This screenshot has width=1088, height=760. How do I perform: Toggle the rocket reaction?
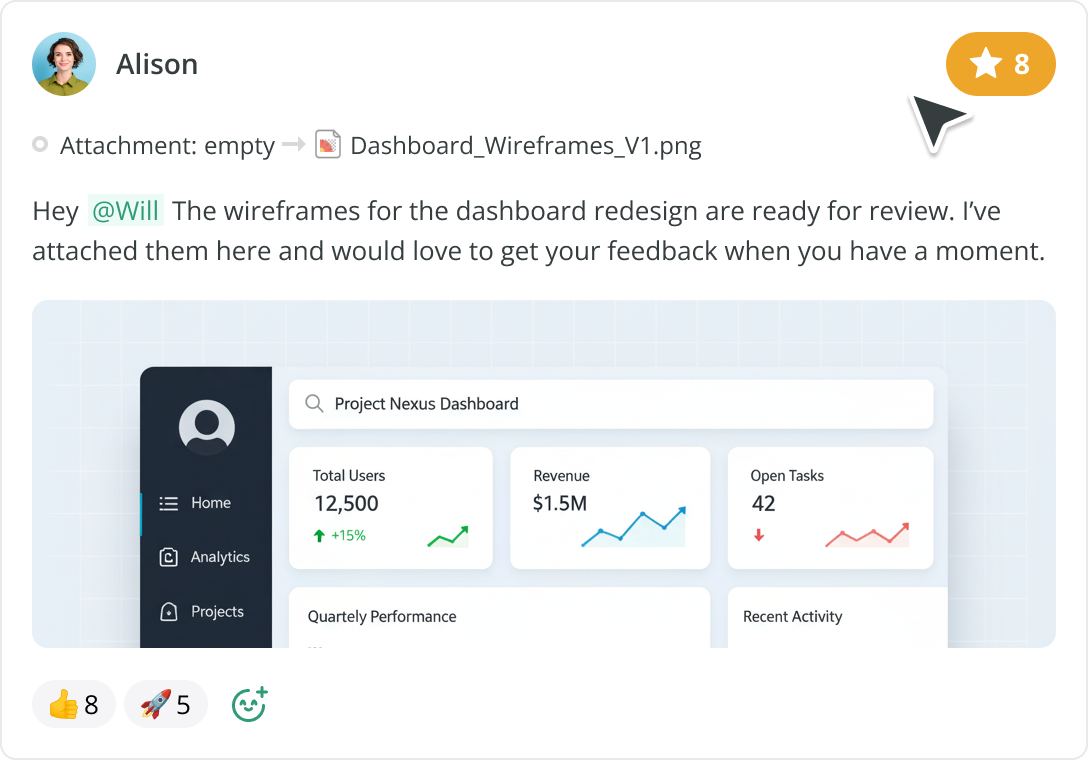click(165, 705)
